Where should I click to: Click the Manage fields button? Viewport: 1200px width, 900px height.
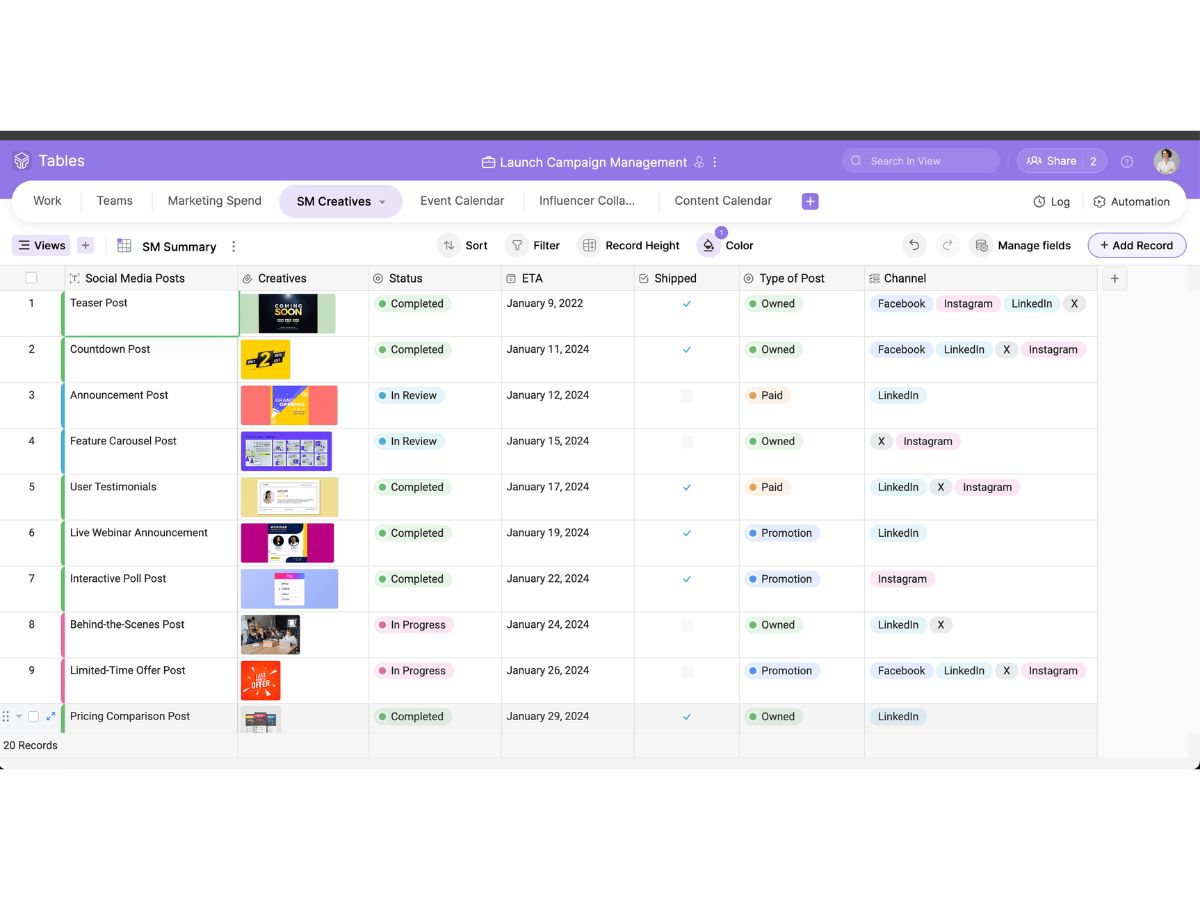point(1022,245)
